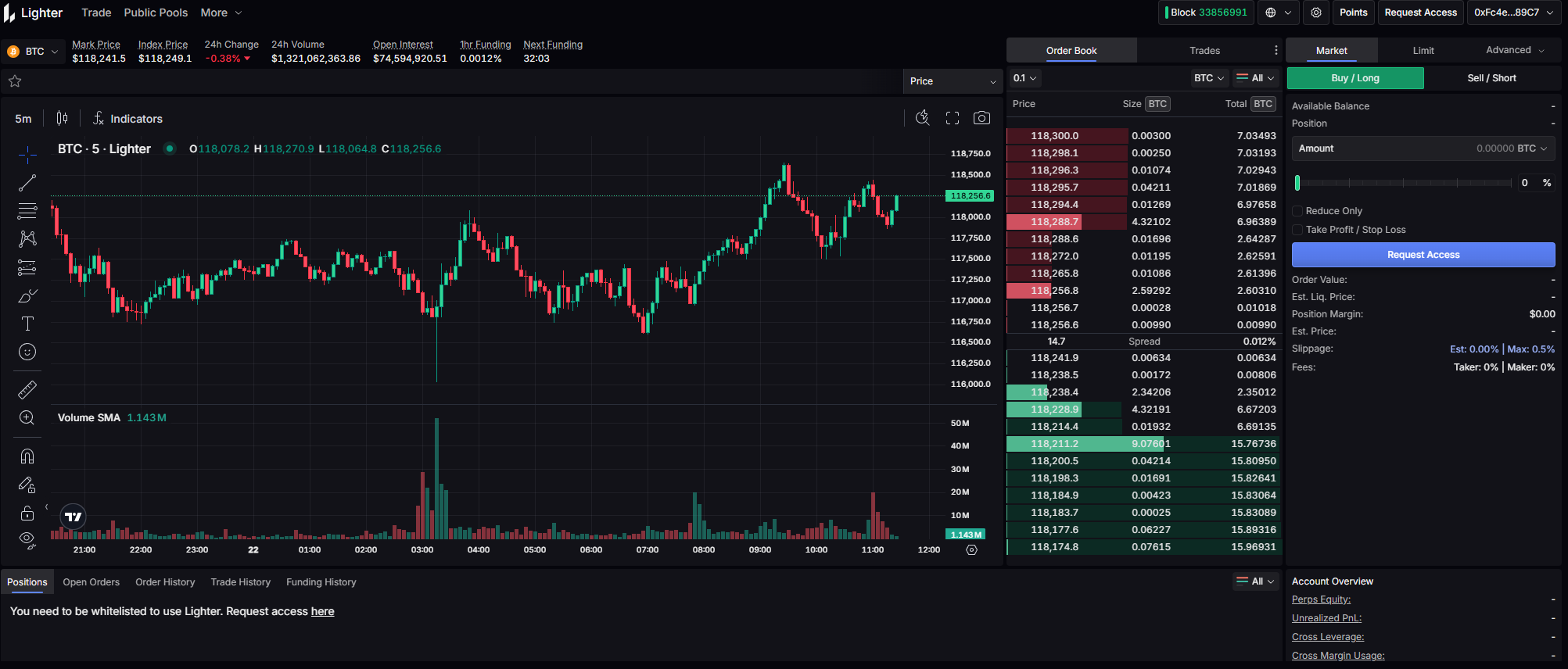
Task: Open the Amount BTC unit dropdown
Action: (x=1532, y=148)
